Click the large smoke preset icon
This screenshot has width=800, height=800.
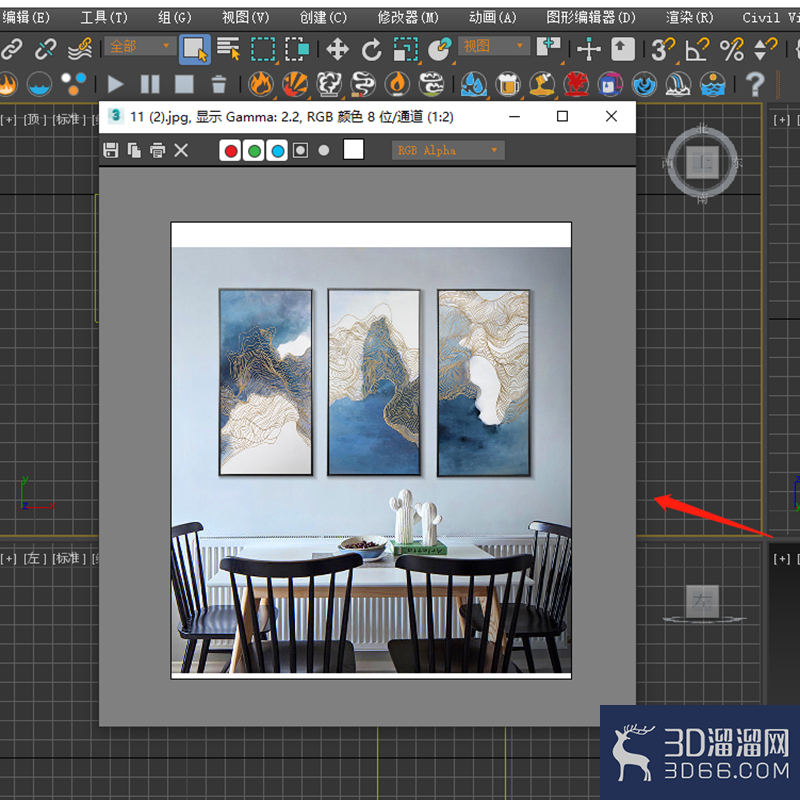point(329,84)
